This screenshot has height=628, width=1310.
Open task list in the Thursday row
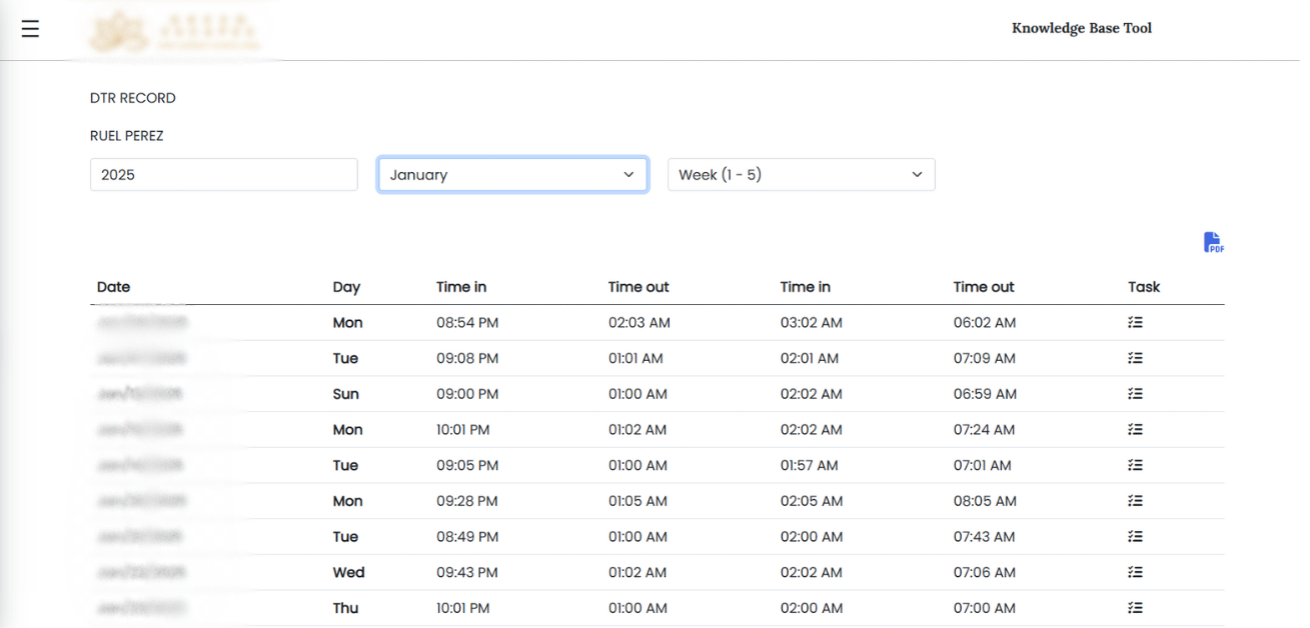(1135, 608)
